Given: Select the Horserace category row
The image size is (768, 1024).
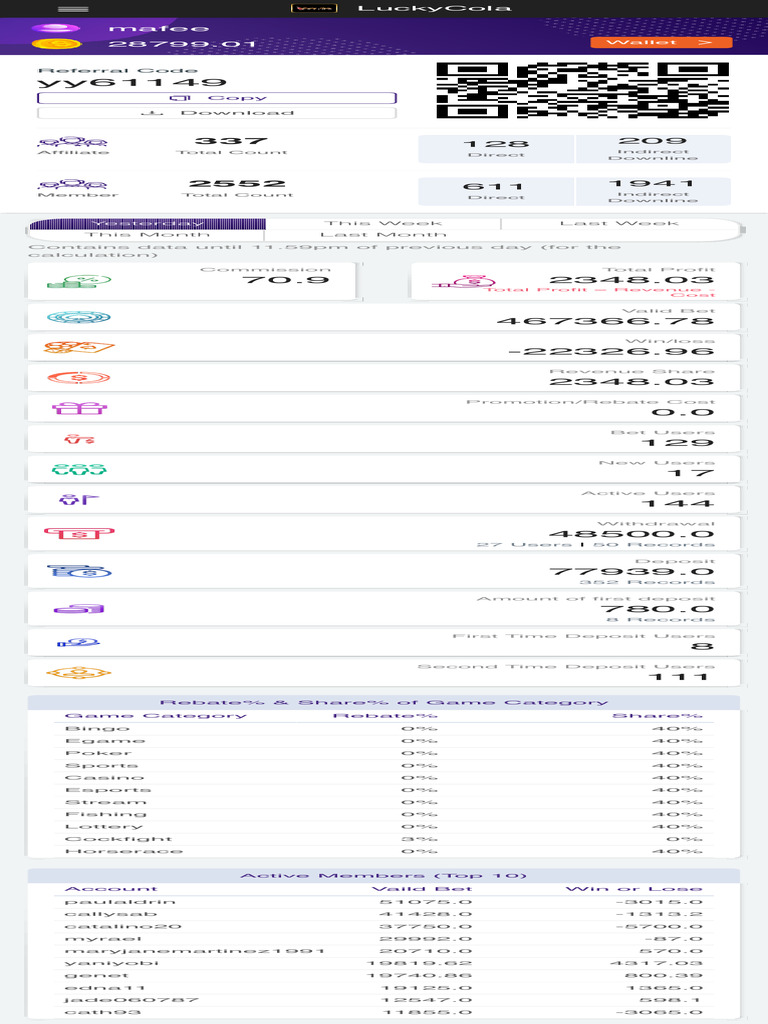Looking at the screenshot, I should click(384, 852).
